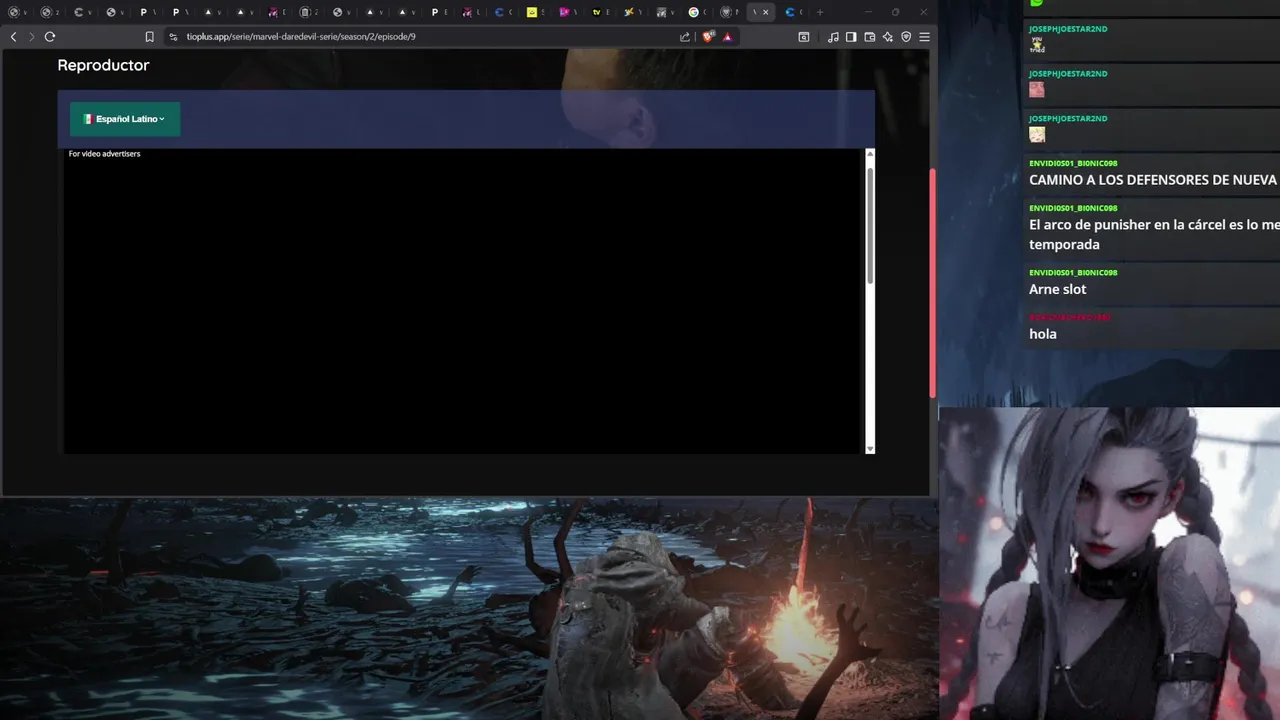Viewport: 1280px width, 720px height.
Task: Reload the tioplus.app page
Action: pos(49,37)
